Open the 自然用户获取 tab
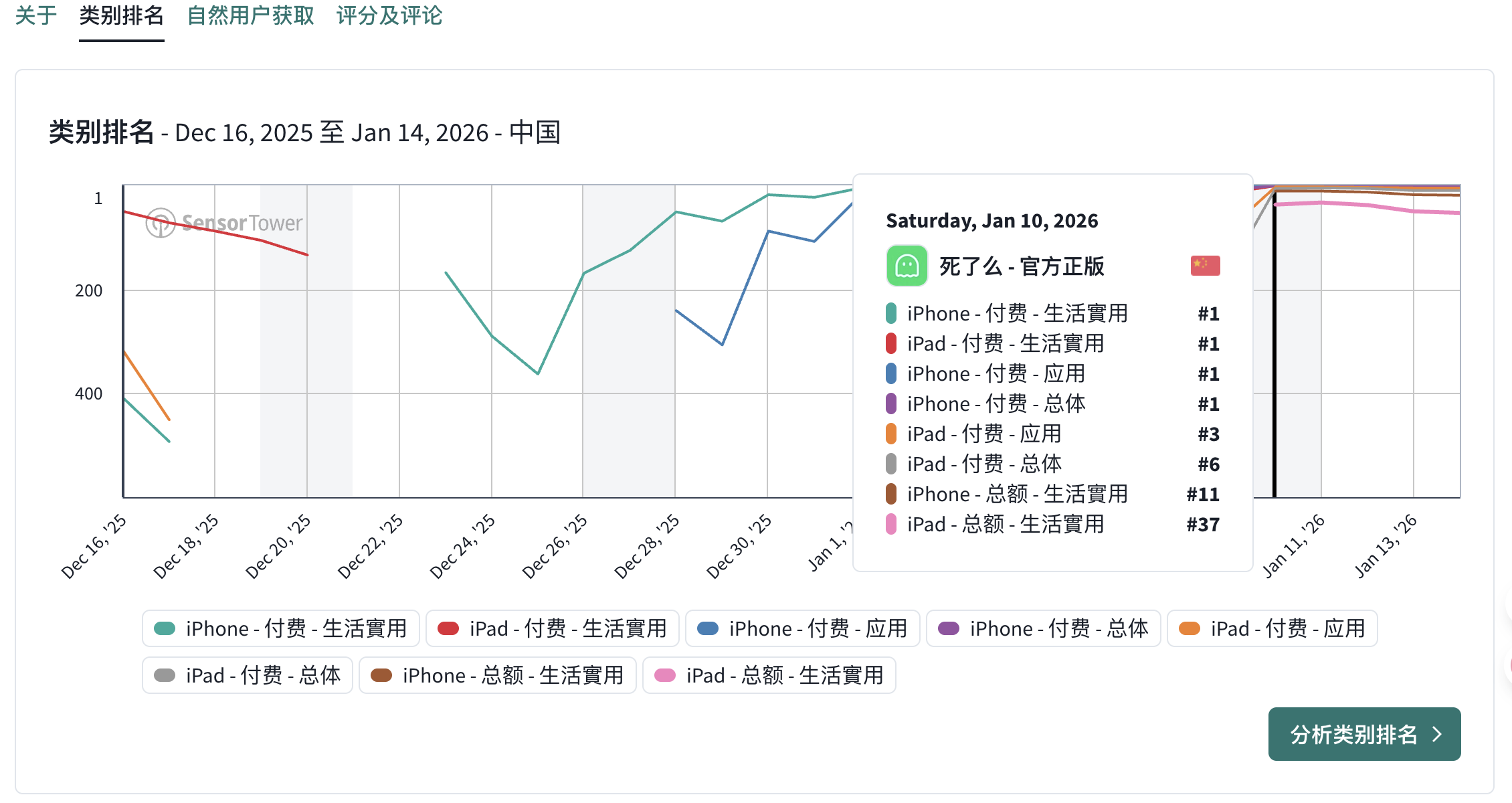 tap(250, 16)
